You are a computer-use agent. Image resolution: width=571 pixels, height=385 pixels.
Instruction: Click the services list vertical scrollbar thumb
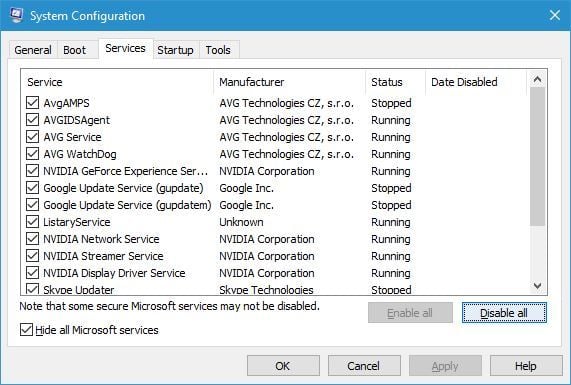537,157
